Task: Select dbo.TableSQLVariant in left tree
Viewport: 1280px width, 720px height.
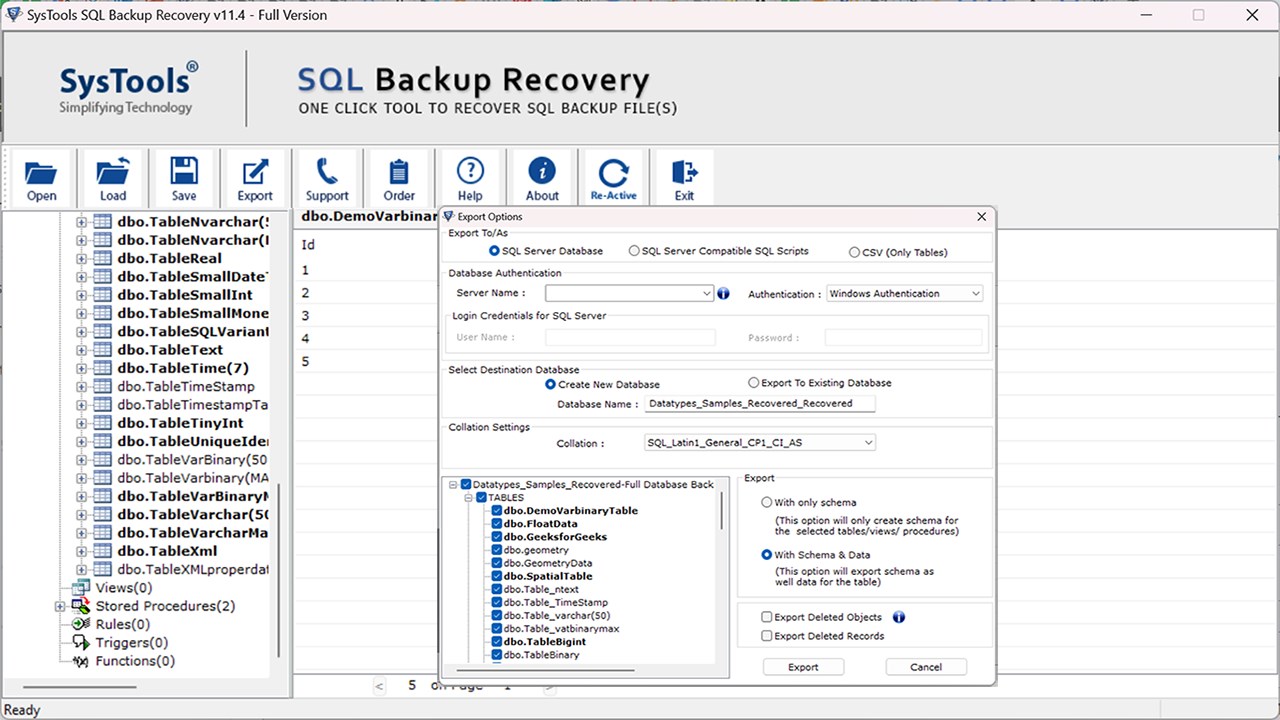Action: 193,331
